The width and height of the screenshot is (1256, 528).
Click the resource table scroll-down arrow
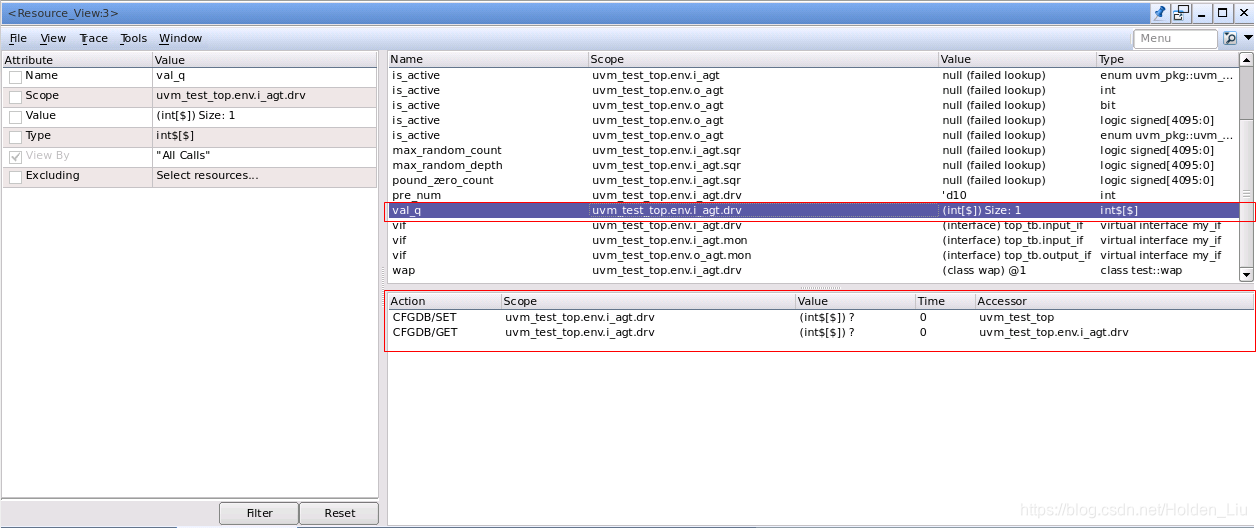pyautogui.click(x=1246, y=274)
